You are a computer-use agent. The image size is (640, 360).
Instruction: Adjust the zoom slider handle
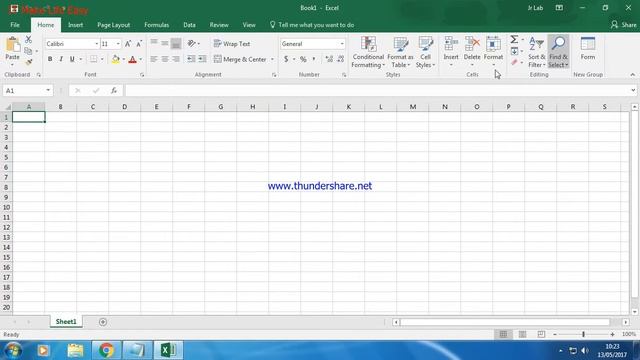click(584, 334)
